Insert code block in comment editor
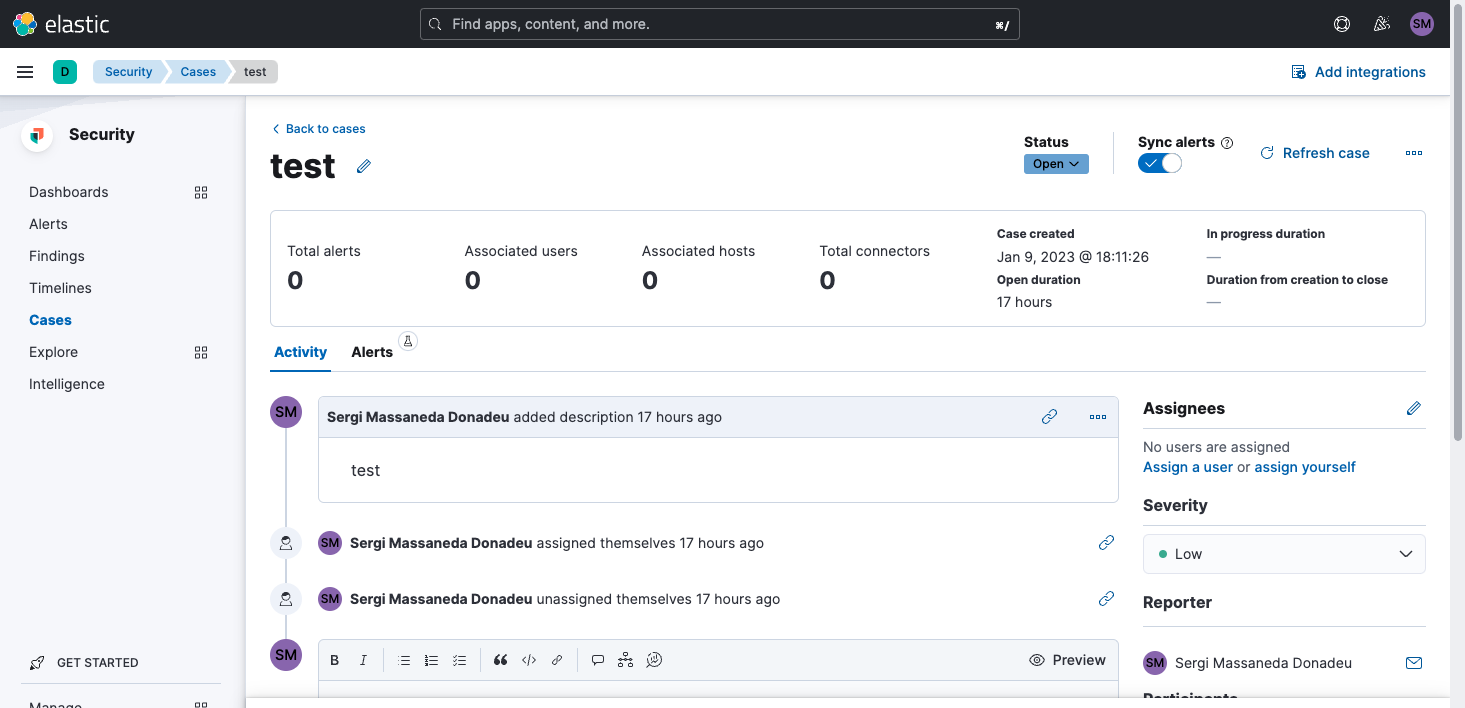The width and height of the screenshot is (1465, 708). click(x=529, y=660)
